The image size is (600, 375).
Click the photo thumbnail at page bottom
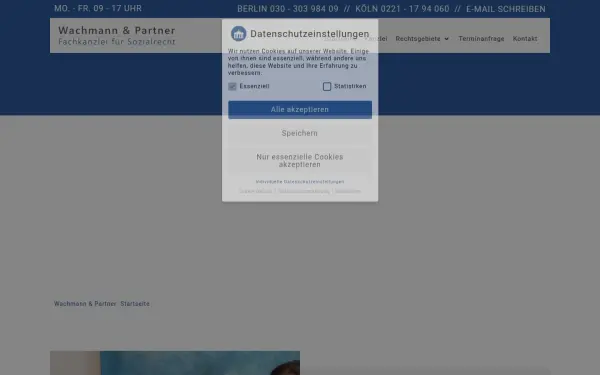175,363
